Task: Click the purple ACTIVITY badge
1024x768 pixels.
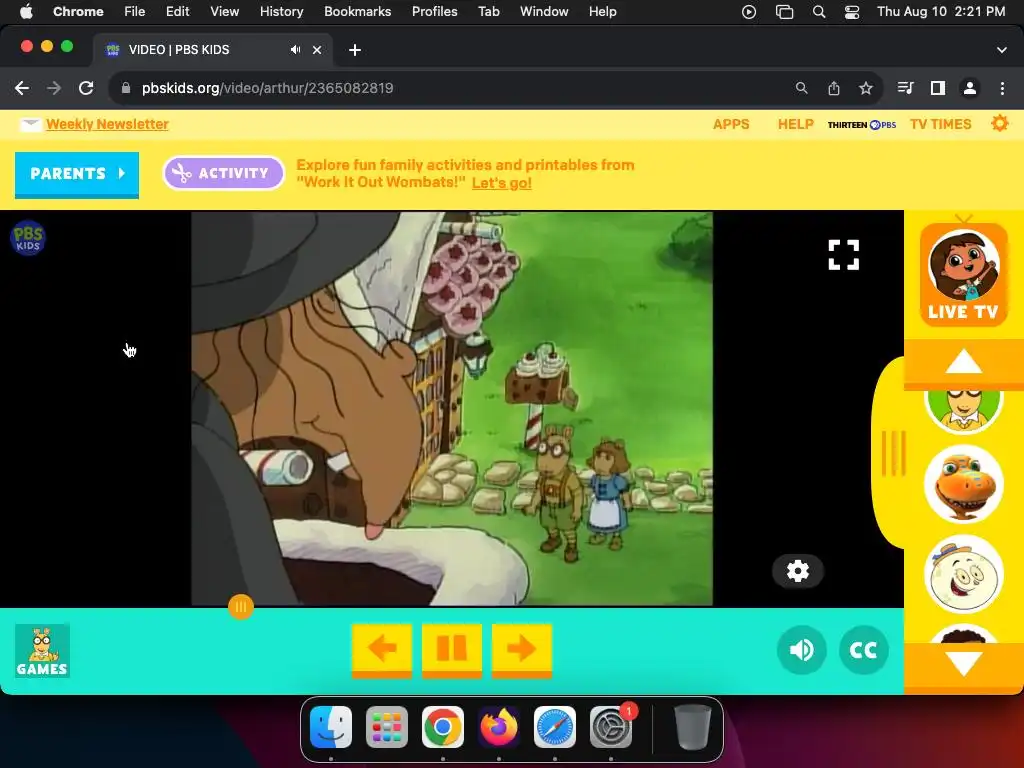Action: pos(223,173)
